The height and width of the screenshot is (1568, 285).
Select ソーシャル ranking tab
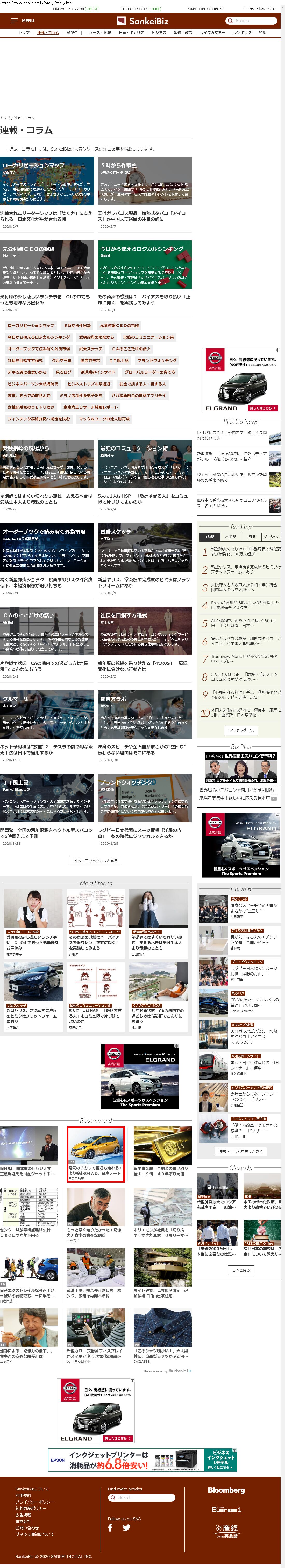[x=271, y=537]
